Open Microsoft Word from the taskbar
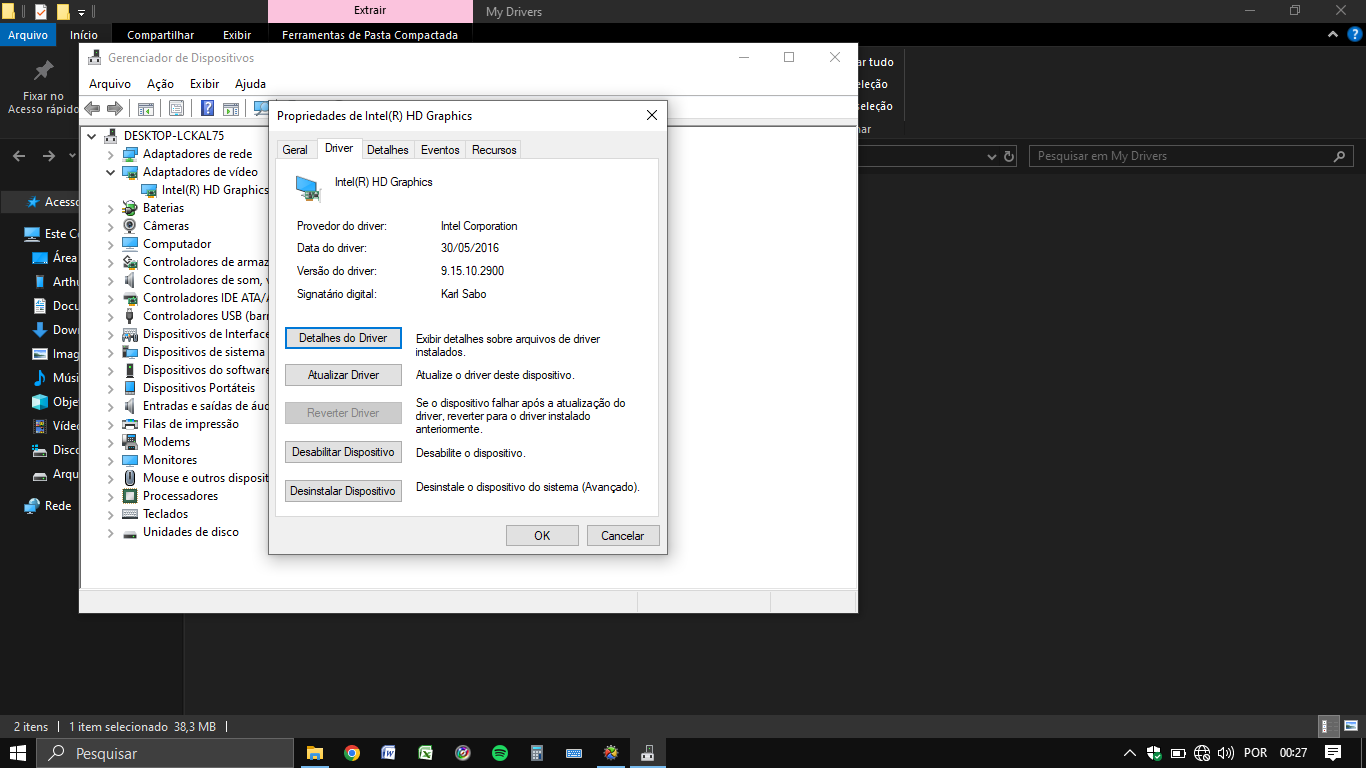This screenshot has height=768, width=1366. tap(389, 753)
